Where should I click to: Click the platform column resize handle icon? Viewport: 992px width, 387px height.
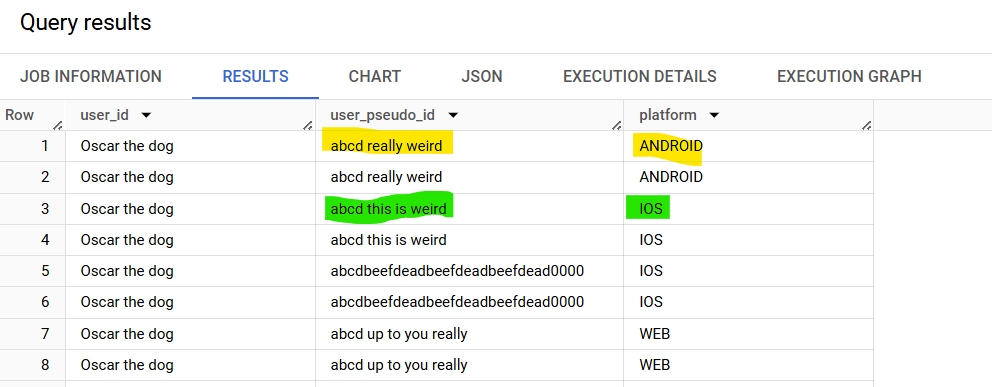[866, 125]
